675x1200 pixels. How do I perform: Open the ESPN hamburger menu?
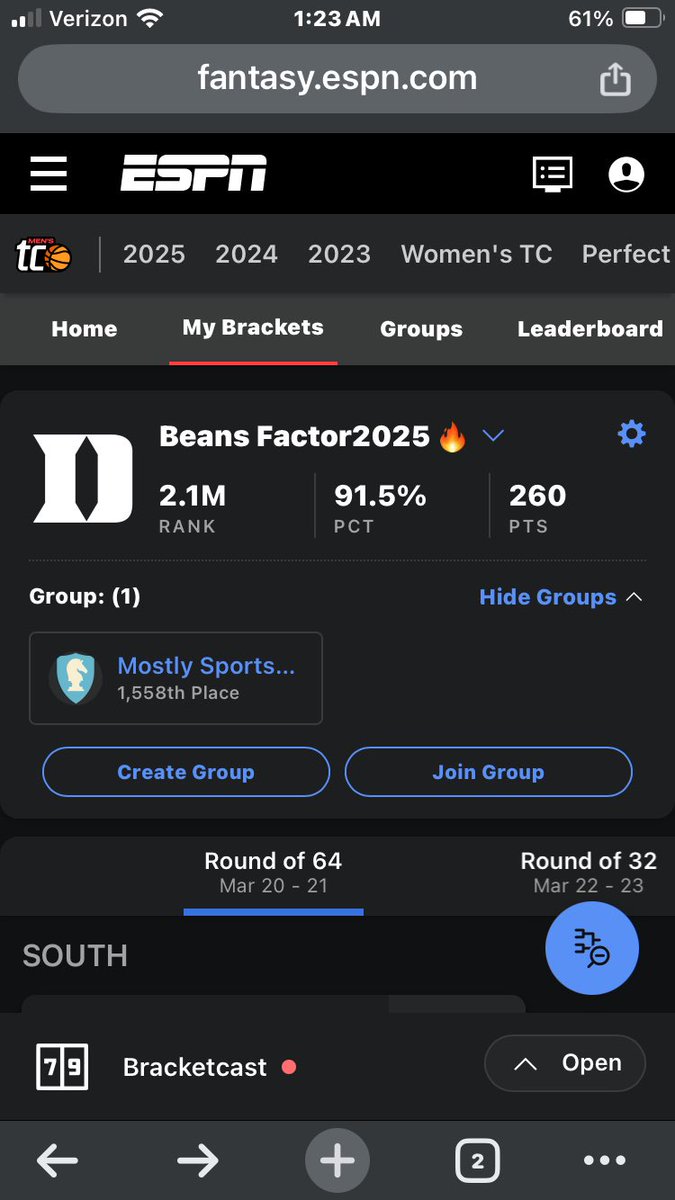click(x=48, y=174)
